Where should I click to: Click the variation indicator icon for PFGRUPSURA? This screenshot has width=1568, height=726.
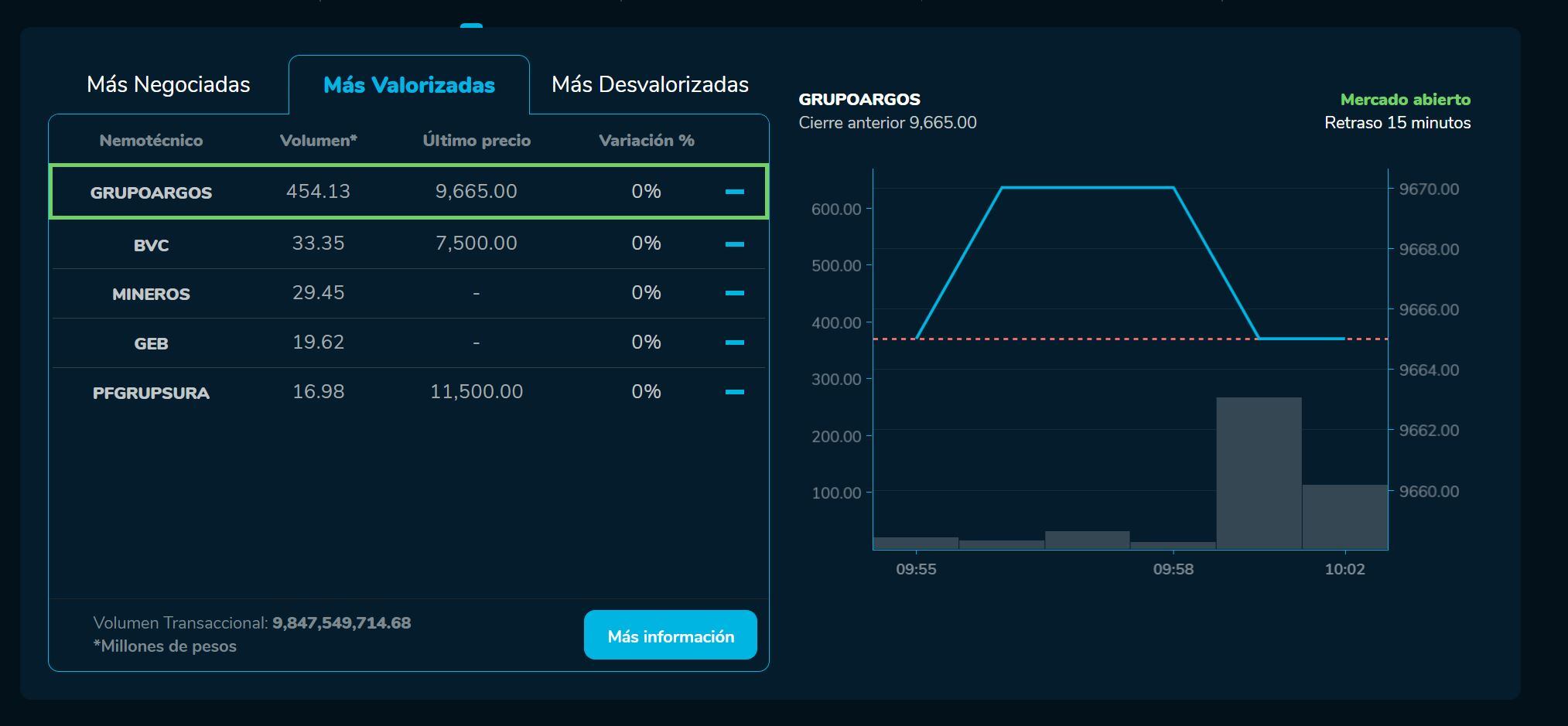coord(734,392)
